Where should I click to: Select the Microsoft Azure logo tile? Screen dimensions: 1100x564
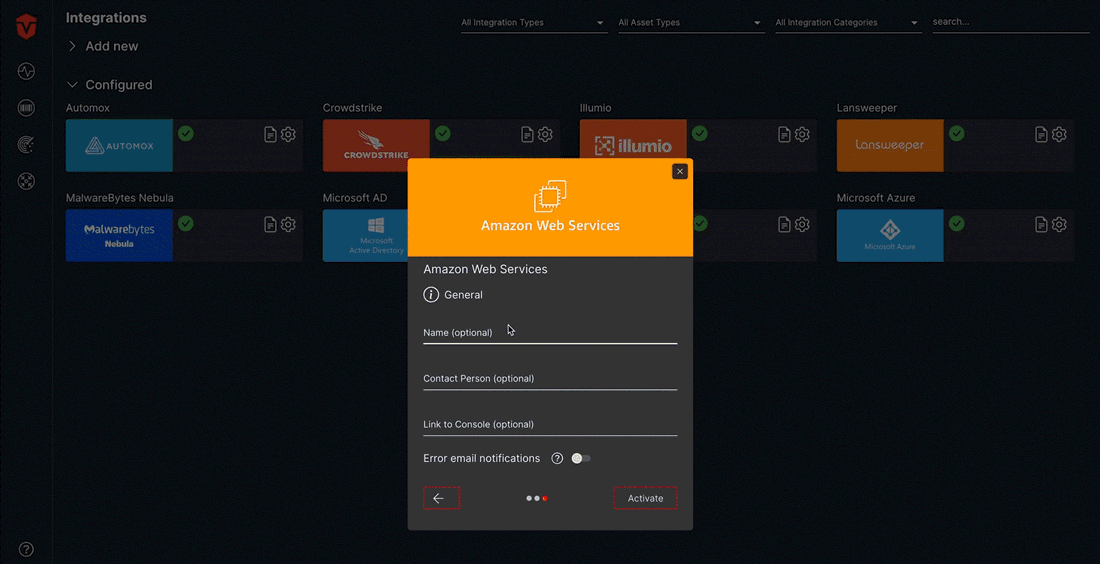coord(890,235)
